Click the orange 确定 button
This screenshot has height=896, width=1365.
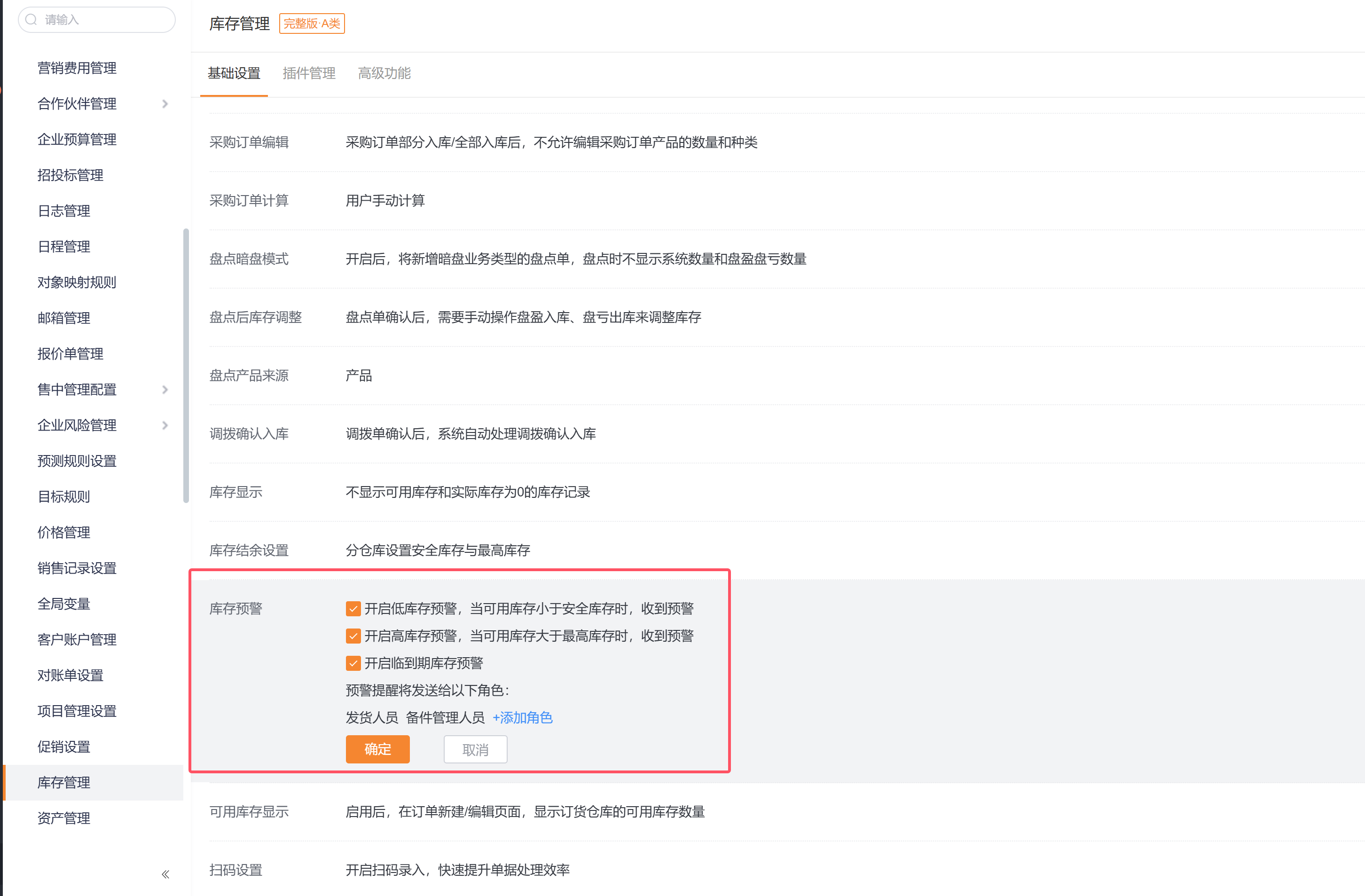[x=377, y=749]
